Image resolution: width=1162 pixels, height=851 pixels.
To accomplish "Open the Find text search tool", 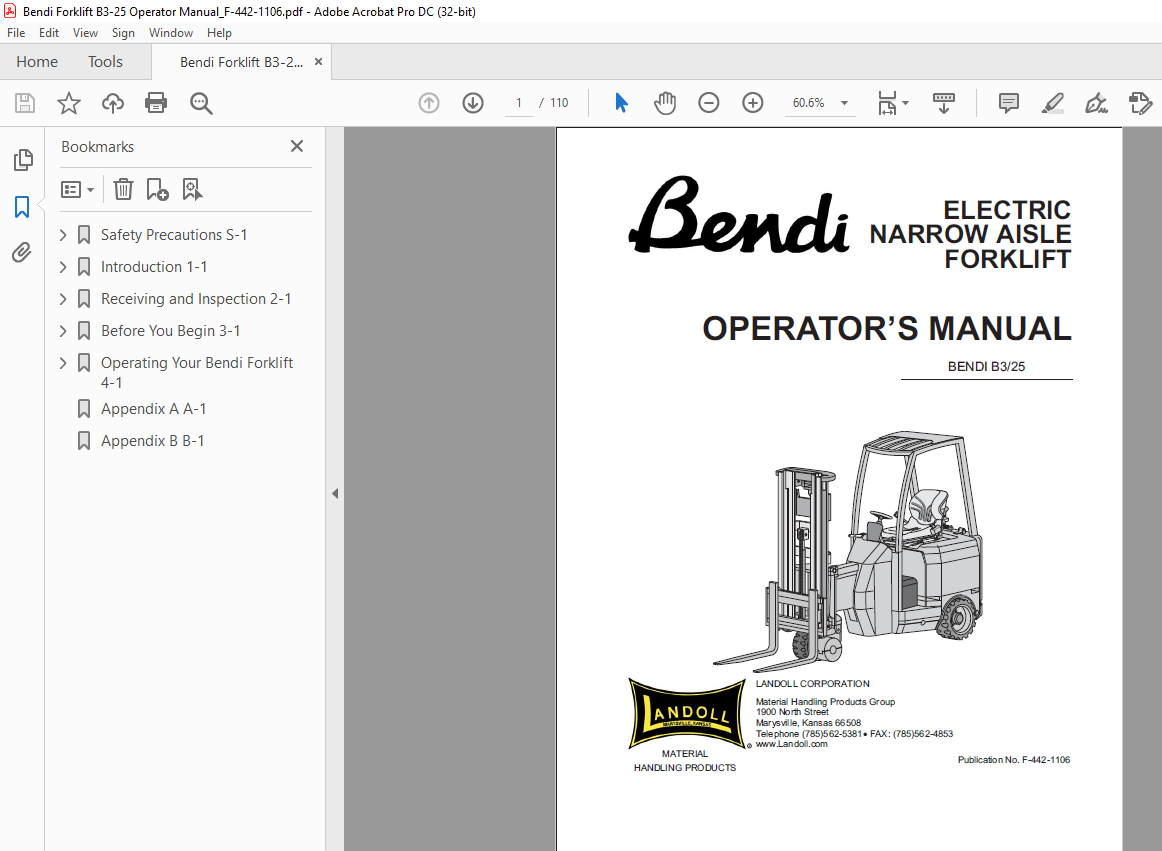I will coord(201,103).
